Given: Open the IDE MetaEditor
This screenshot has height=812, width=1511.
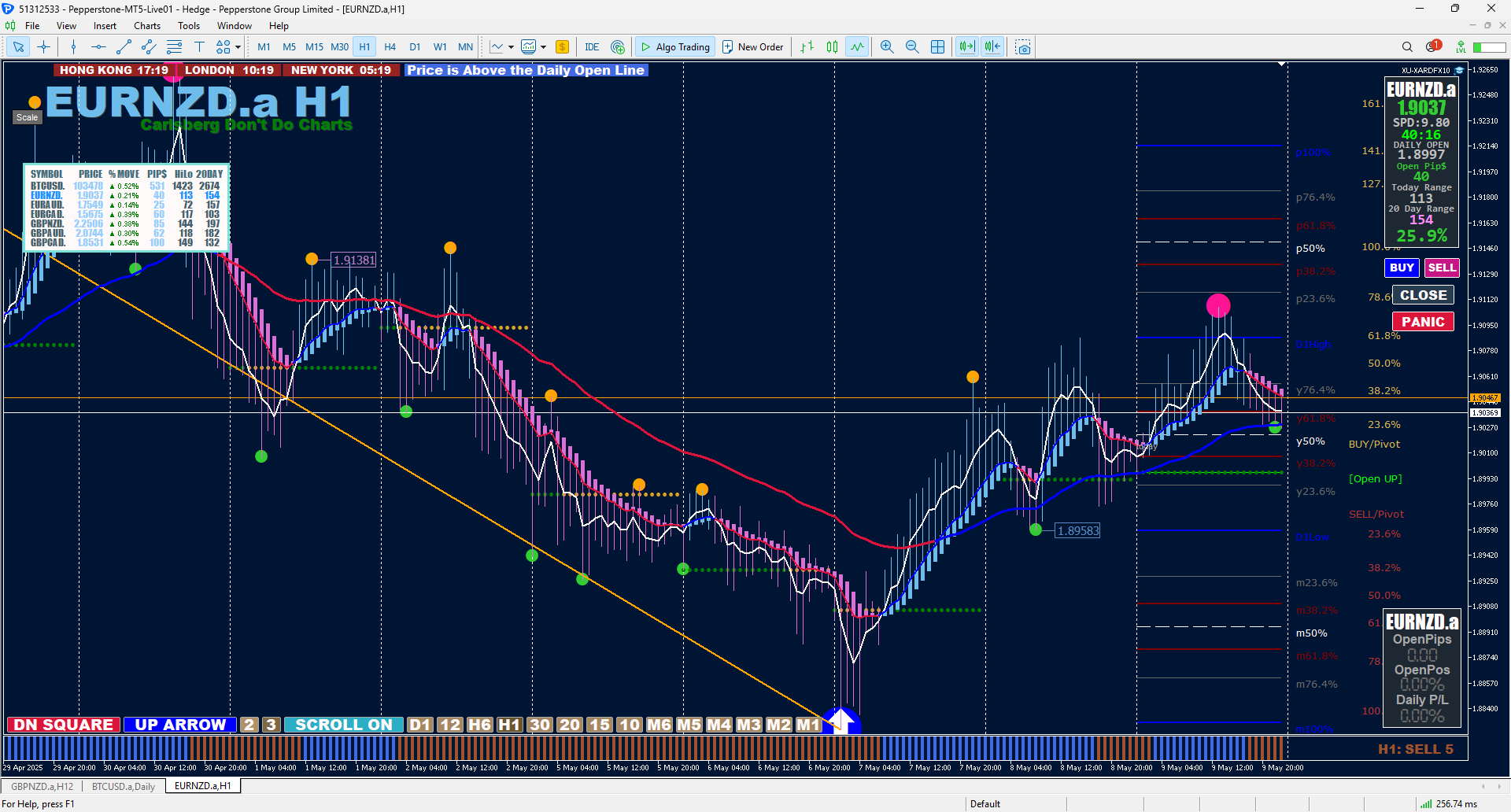Looking at the screenshot, I should (592, 47).
